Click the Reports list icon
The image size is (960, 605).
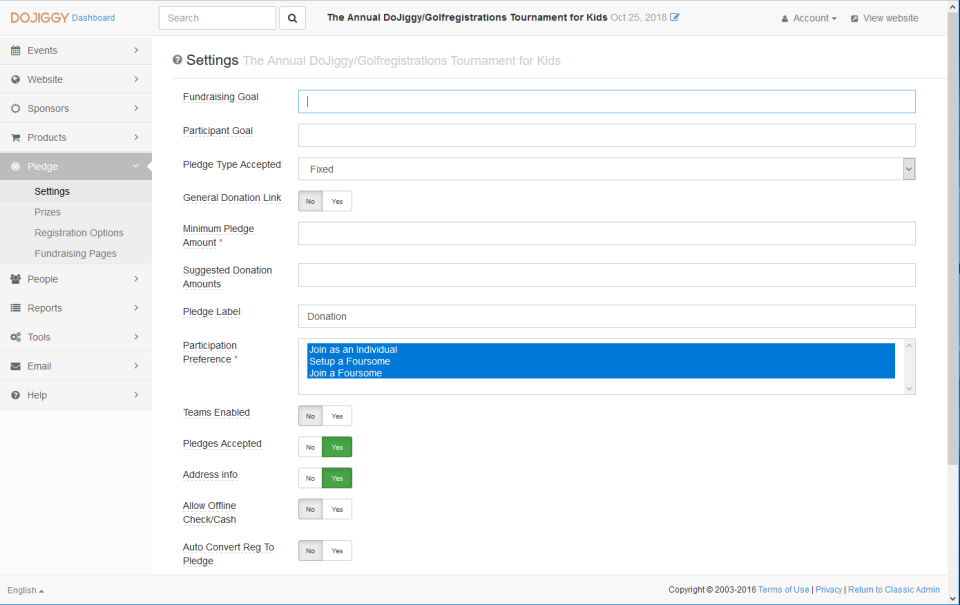[15, 308]
